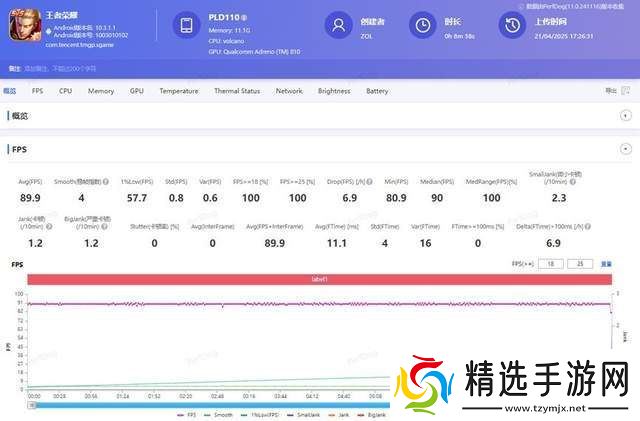Click the creator user profile icon
Viewport: 640px width, 421px height.
pyautogui.click(x=339, y=27)
